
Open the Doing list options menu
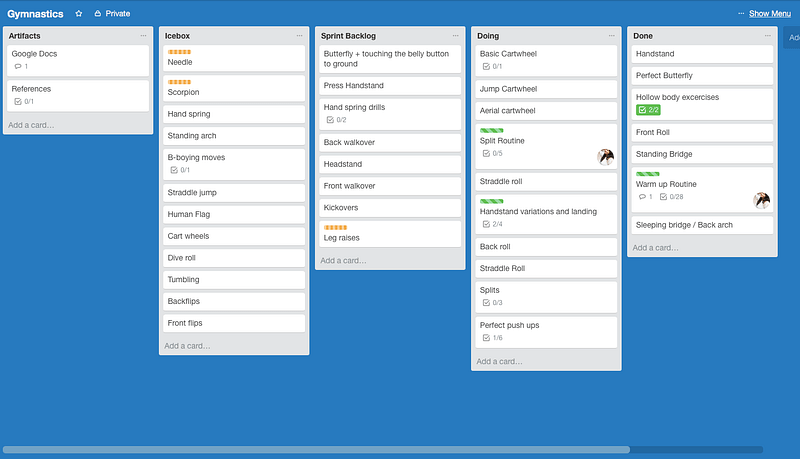(x=611, y=36)
